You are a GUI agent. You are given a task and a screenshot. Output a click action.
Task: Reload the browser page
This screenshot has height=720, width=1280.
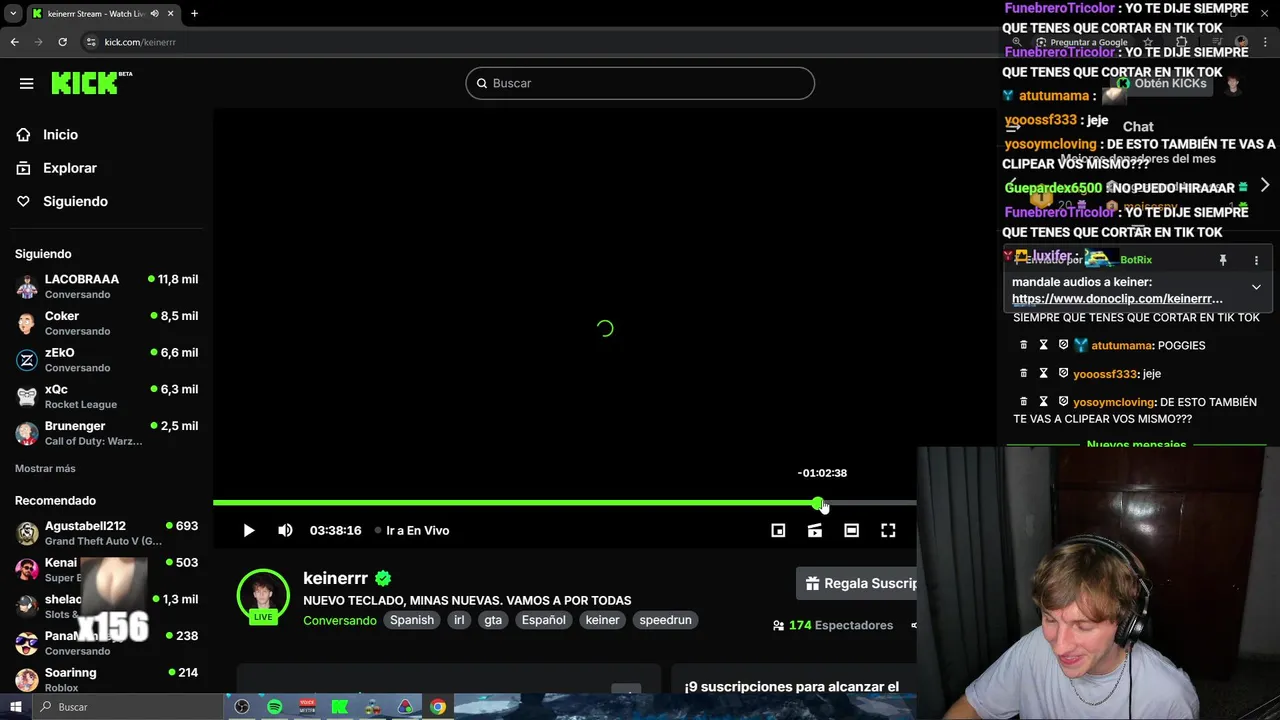tap(62, 42)
